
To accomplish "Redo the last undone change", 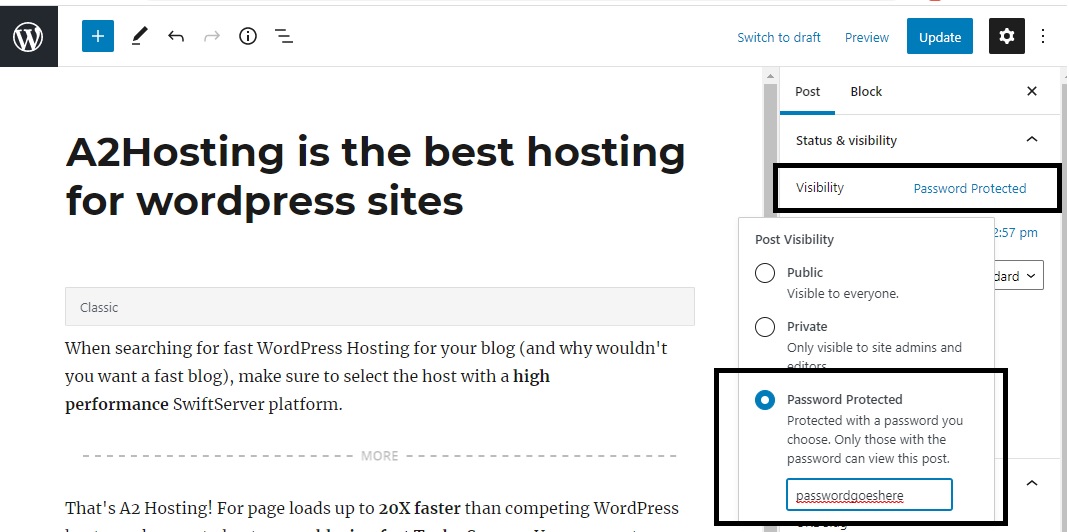I will [x=212, y=36].
